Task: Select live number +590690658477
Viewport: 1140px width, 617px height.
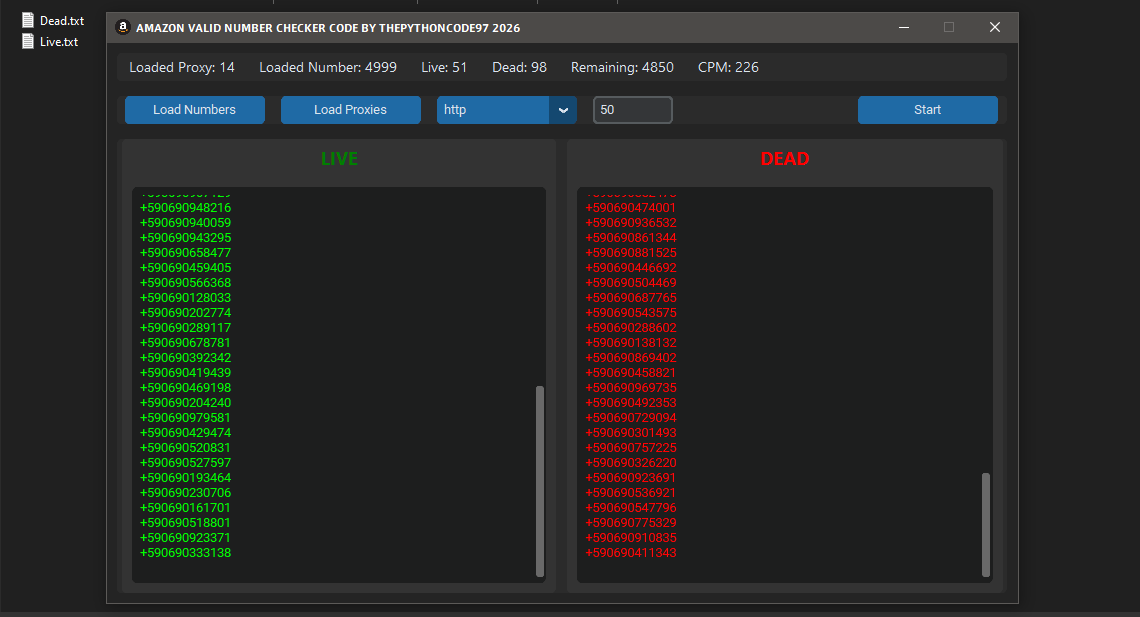Action: click(185, 253)
